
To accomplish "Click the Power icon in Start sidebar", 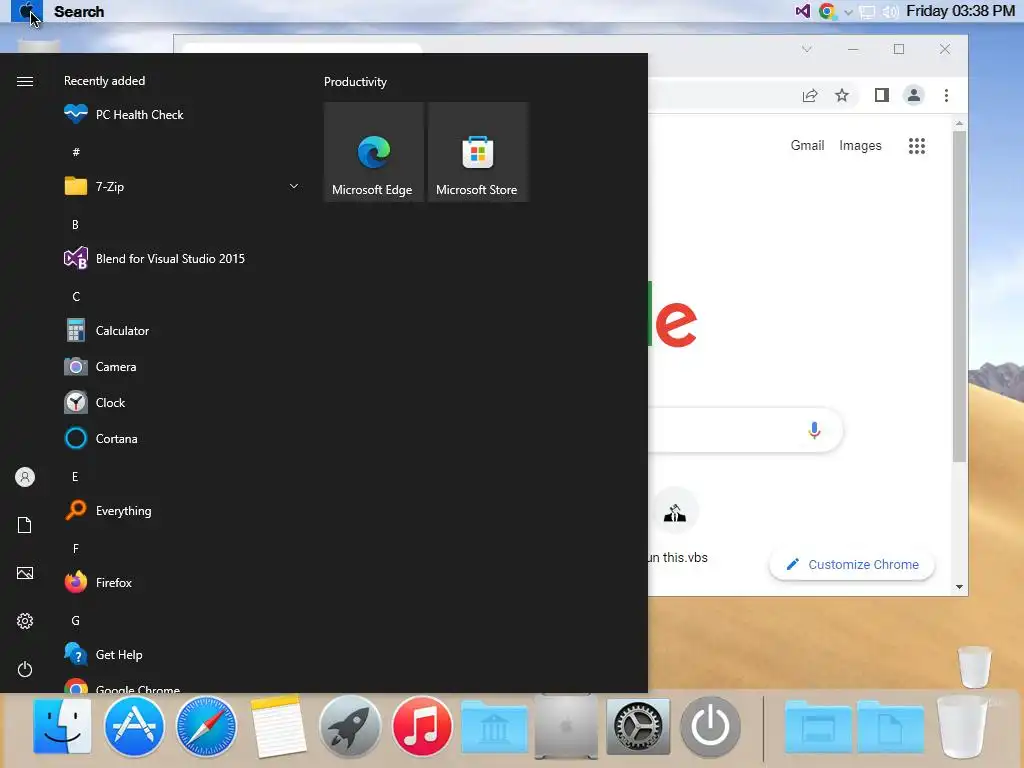I will click(25, 669).
